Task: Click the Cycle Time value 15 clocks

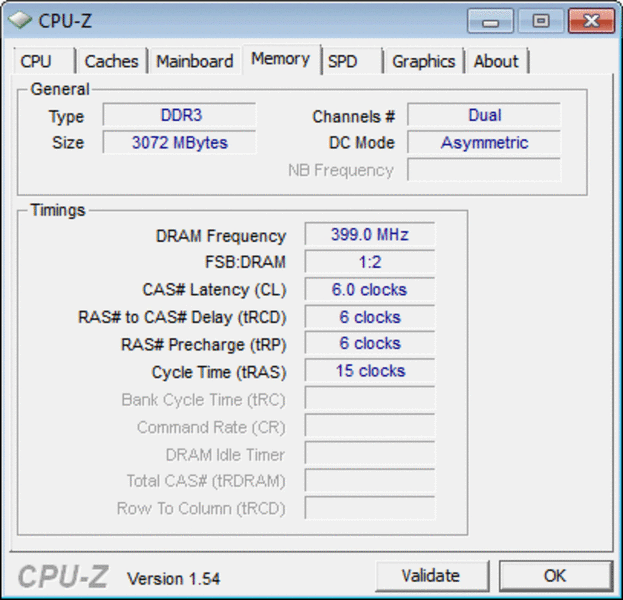Action: point(370,371)
